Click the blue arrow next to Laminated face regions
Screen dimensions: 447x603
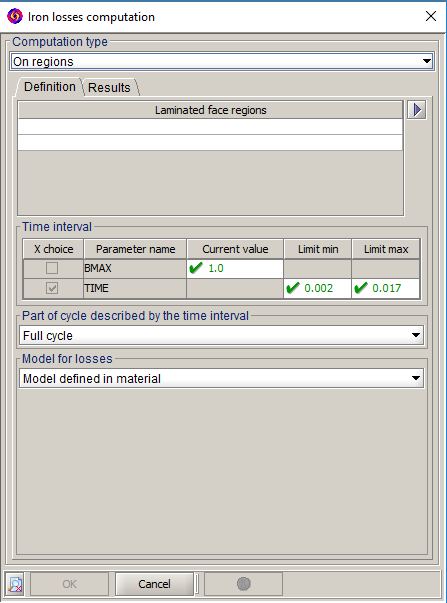pos(417,110)
